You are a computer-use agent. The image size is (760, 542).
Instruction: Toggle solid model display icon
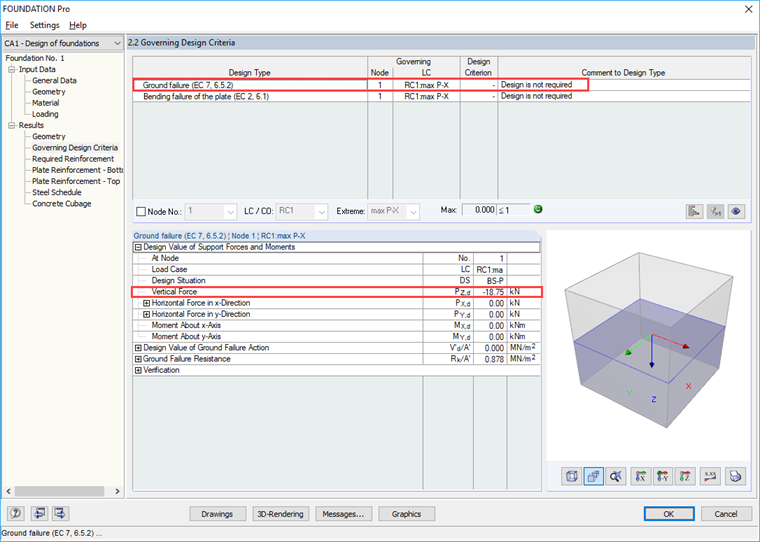[593, 477]
